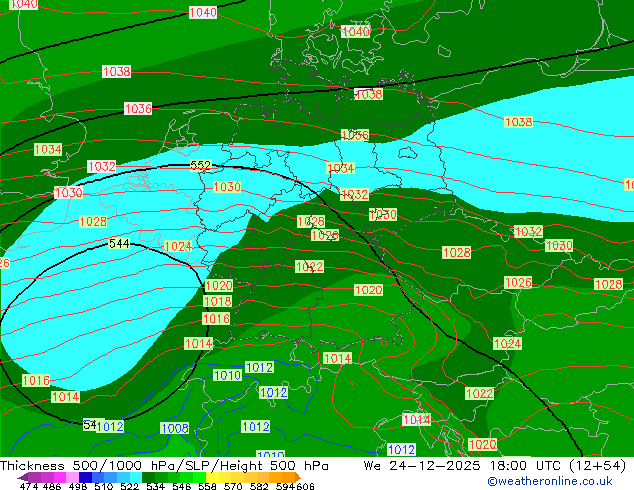Image resolution: width=634 pixels, height=490 pixels.
Task: Click the legend value 522
Action: (129, 486)
